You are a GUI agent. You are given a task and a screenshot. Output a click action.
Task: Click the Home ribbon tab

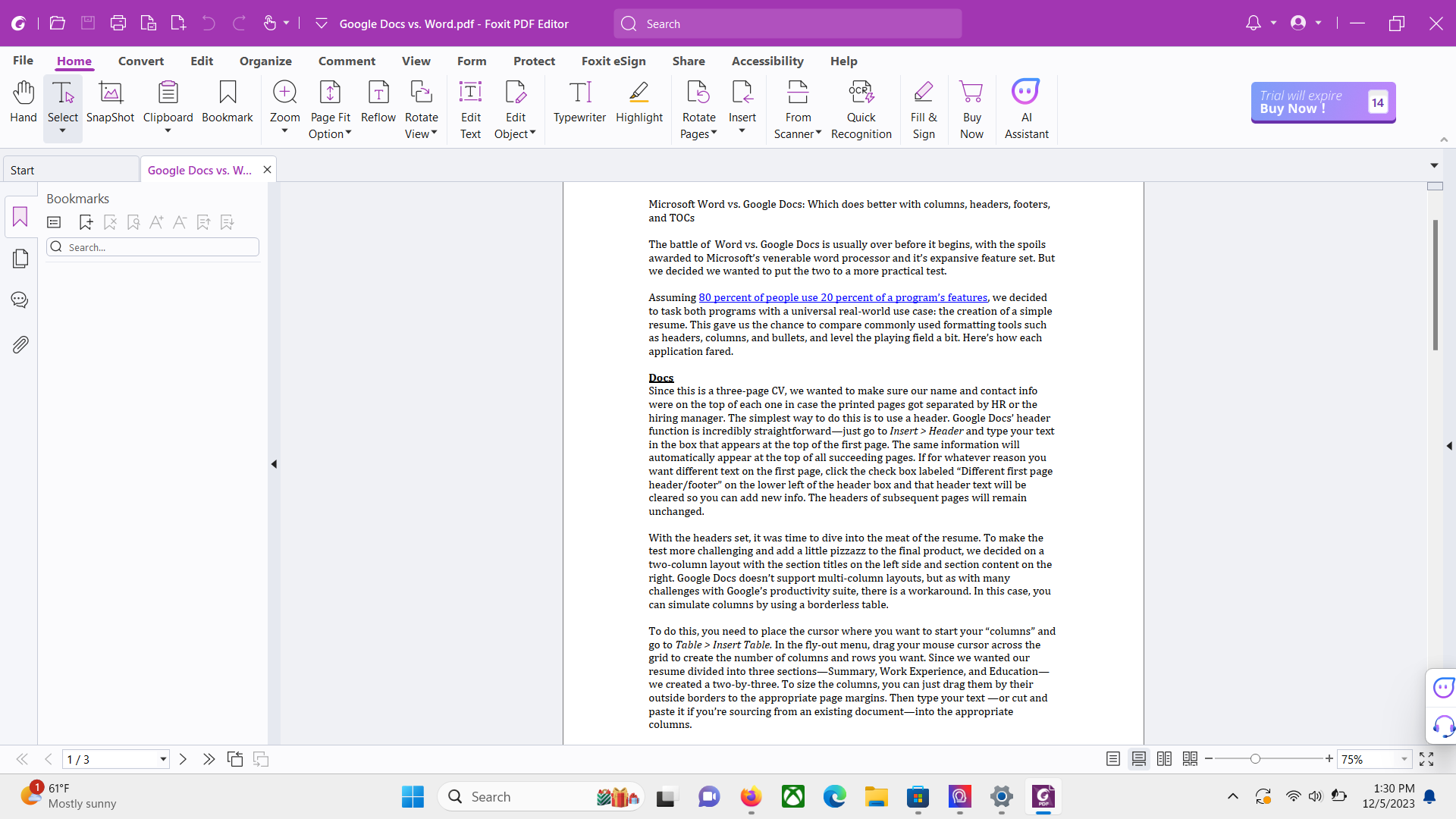click(x=73, y=61)
